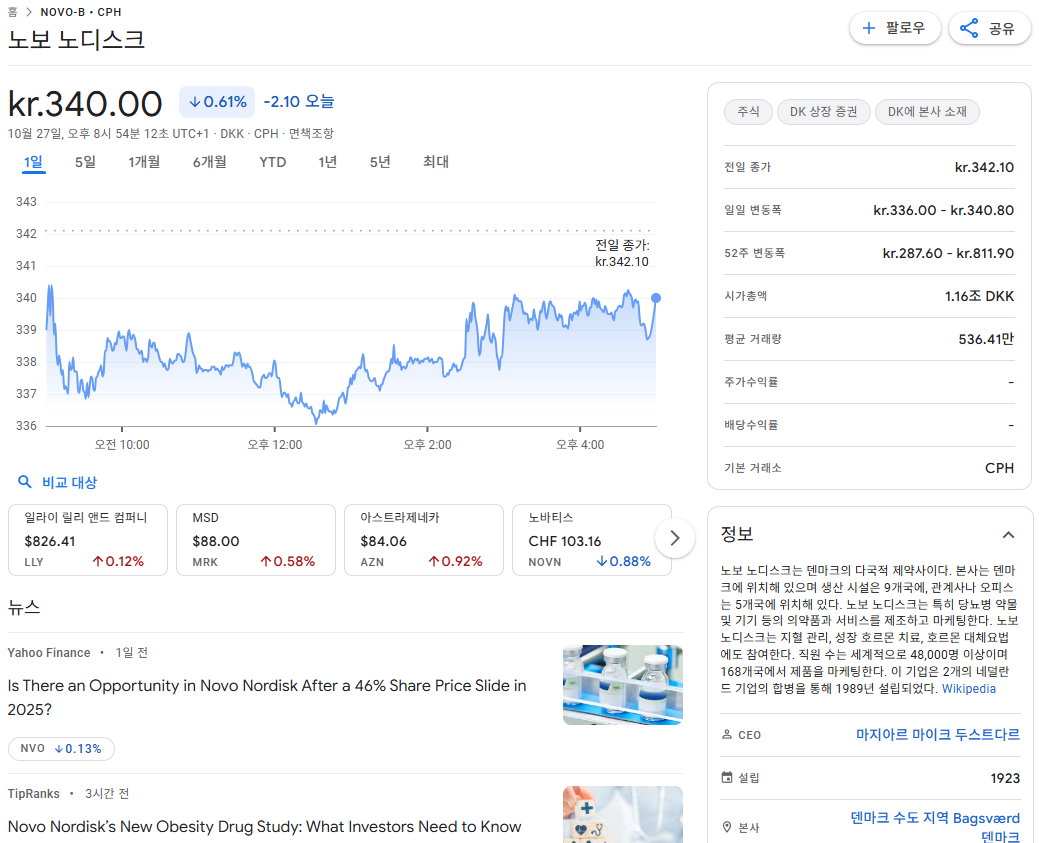Click the TipRanks article thumbnail image
The width and height of the screenshot is (1039, 843).
tap(622, 815)
